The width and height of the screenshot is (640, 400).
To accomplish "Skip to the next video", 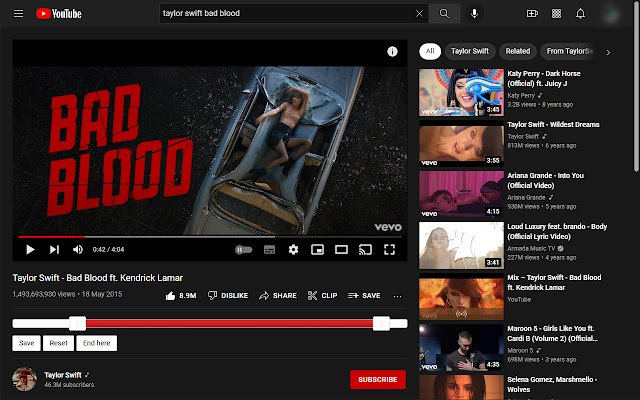I will [x=54, y=249].
